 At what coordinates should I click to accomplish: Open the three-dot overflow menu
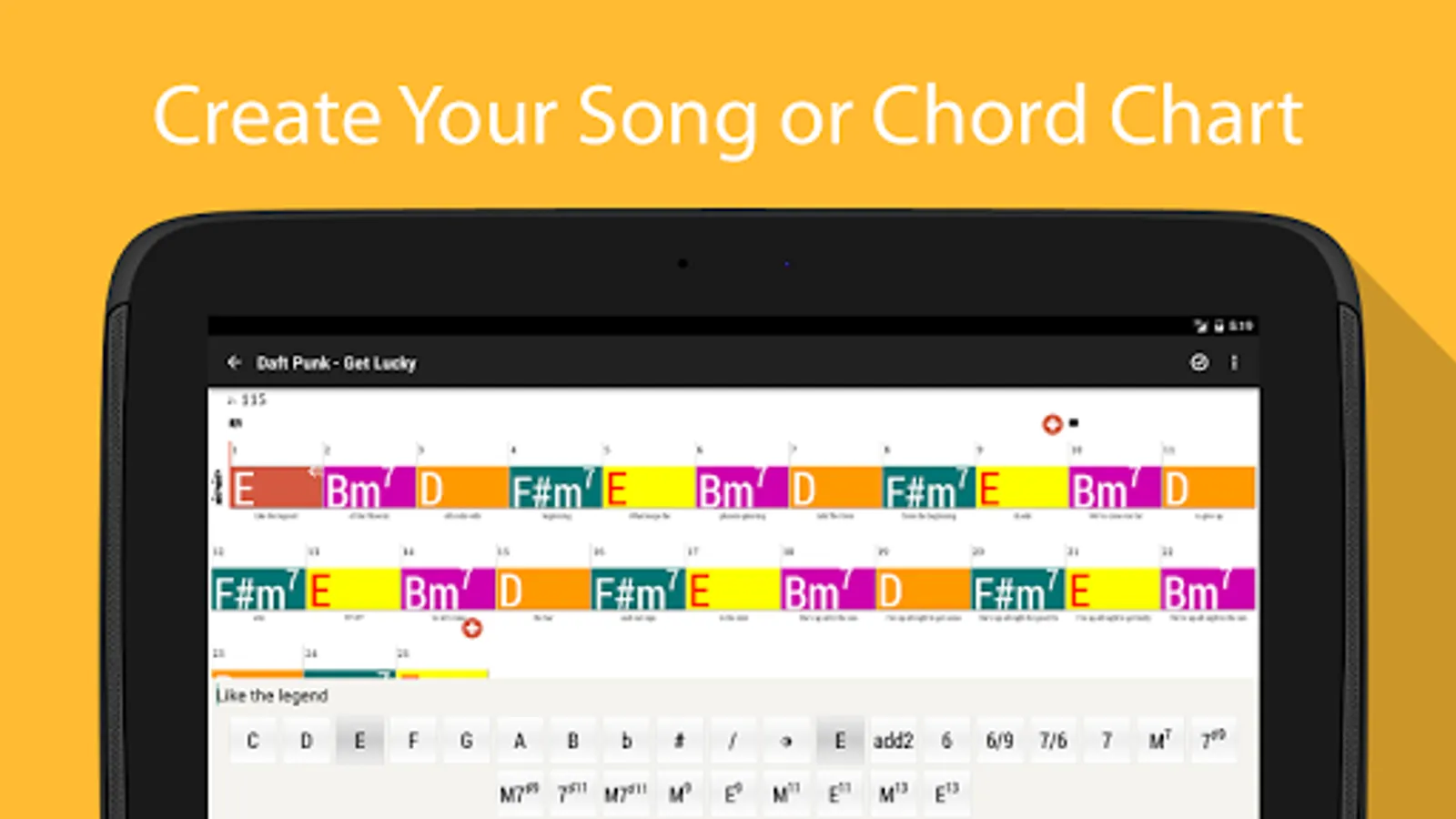point(1234,363)
